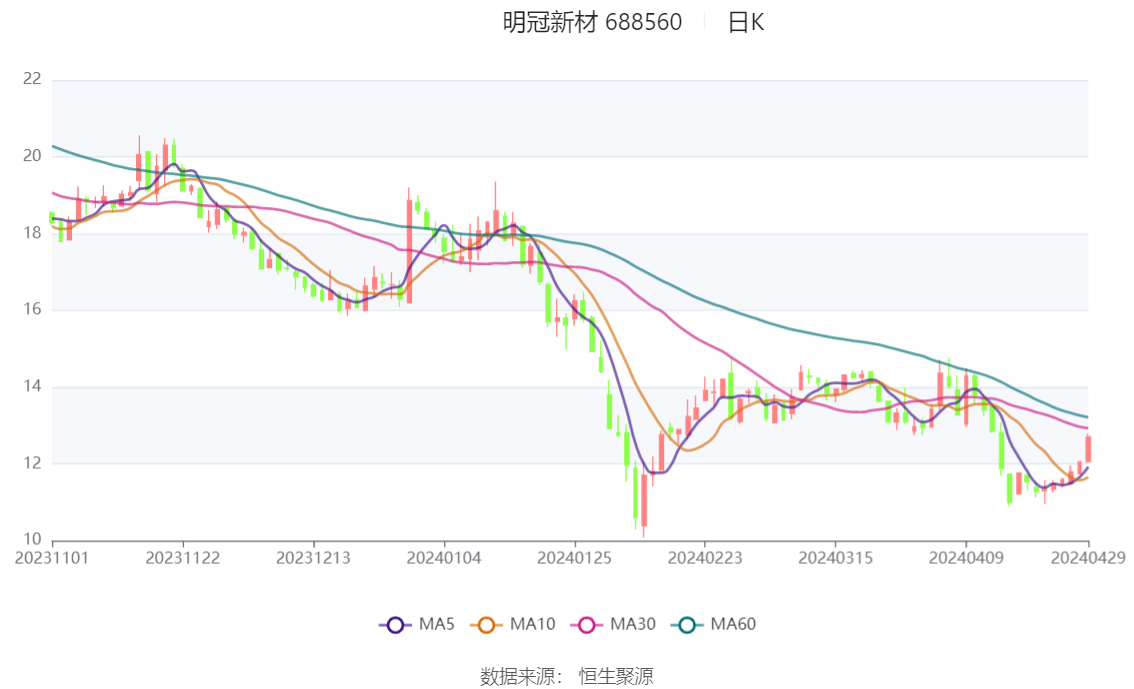Click the 22 price axis label
Screen dimensions: 1134x689
click(x=32, y=79)
